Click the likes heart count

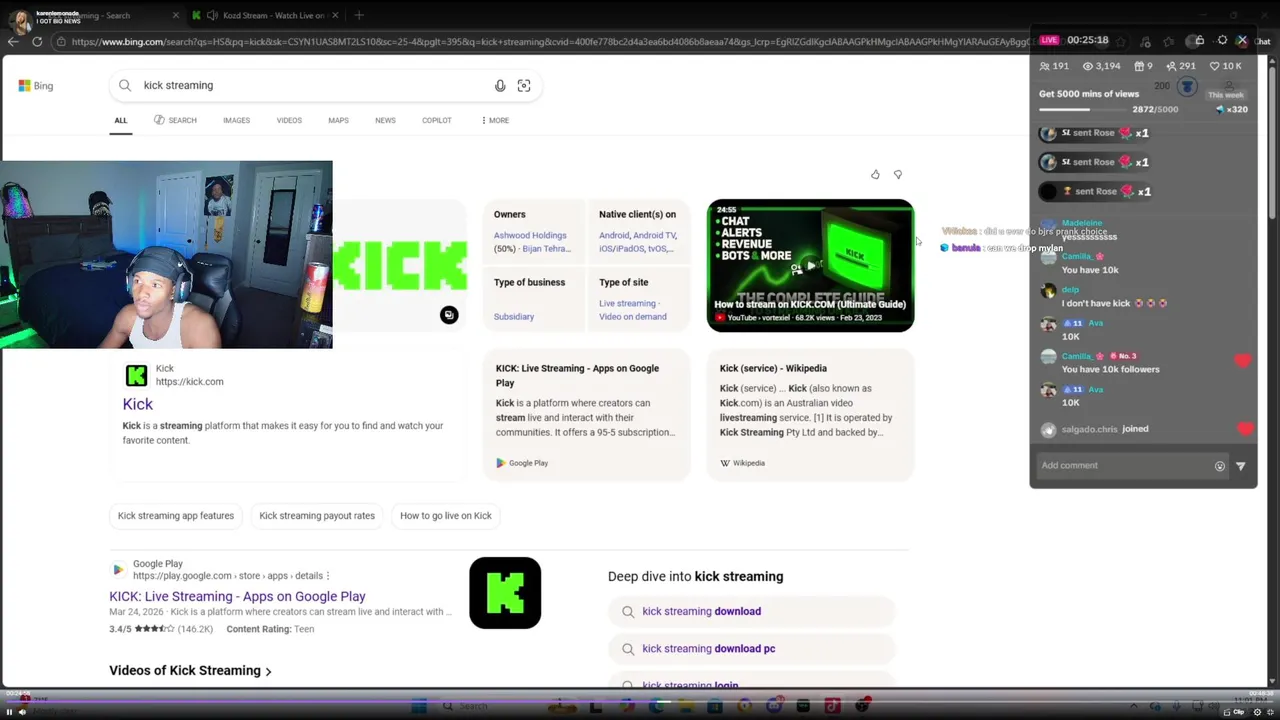click(1226, 66)
